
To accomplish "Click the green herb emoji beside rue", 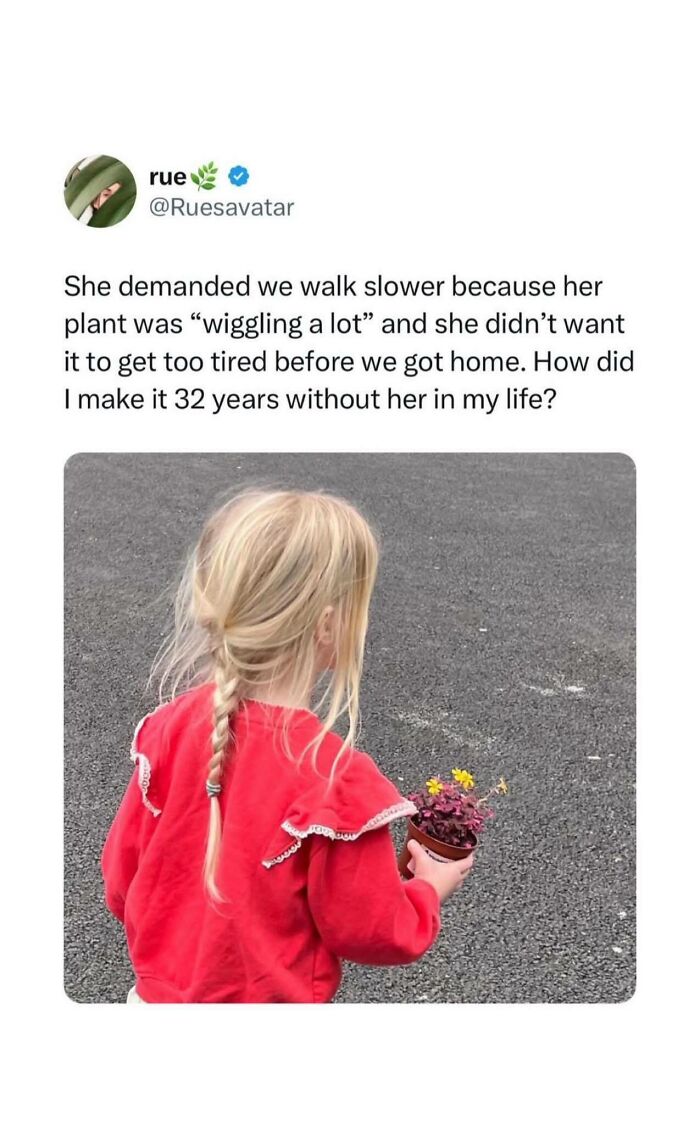I will [207, 176].
